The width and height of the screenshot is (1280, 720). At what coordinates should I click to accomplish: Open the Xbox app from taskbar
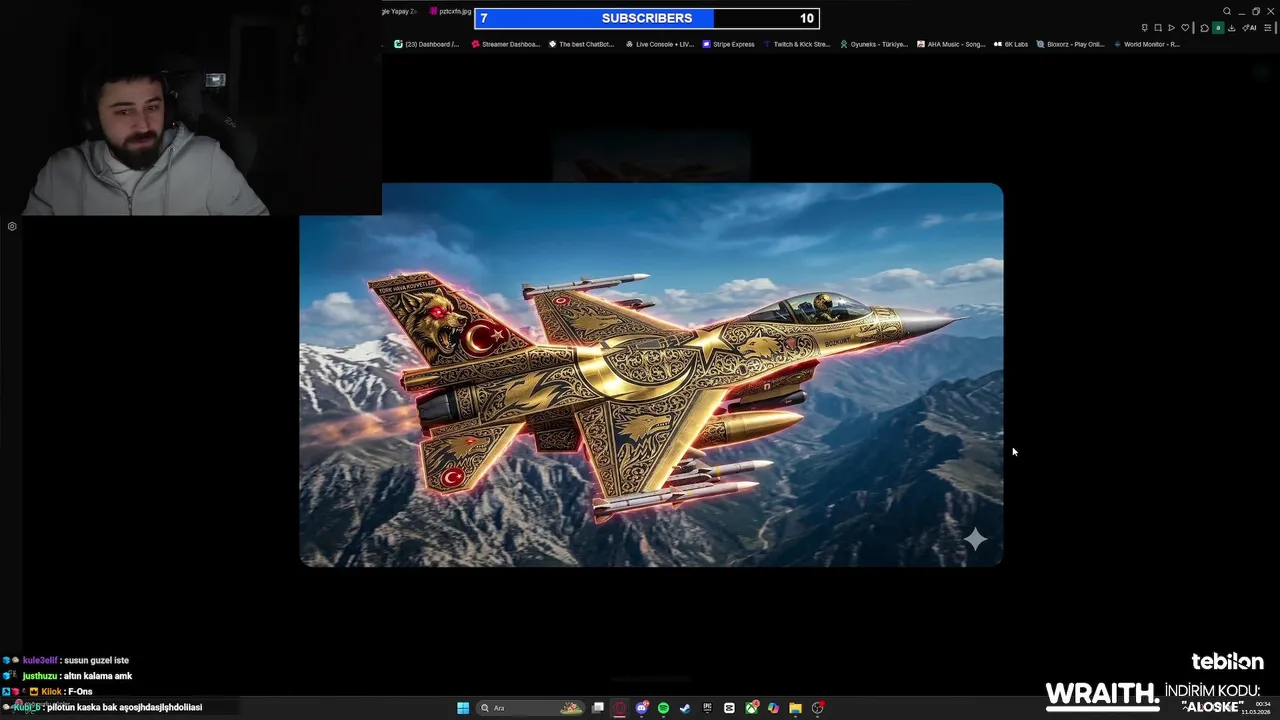[x=751, y=708]
